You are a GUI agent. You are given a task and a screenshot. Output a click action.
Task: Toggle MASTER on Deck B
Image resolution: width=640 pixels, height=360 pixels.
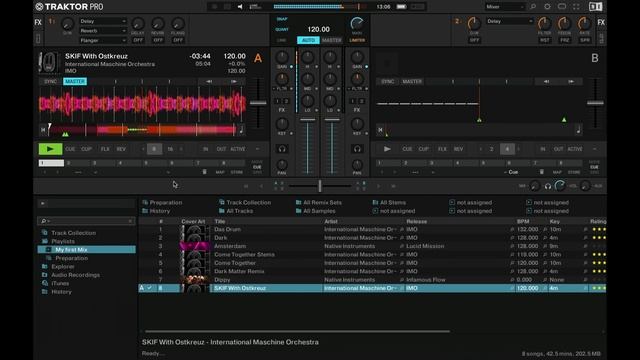pyautogui.click(x=412, y=82)
